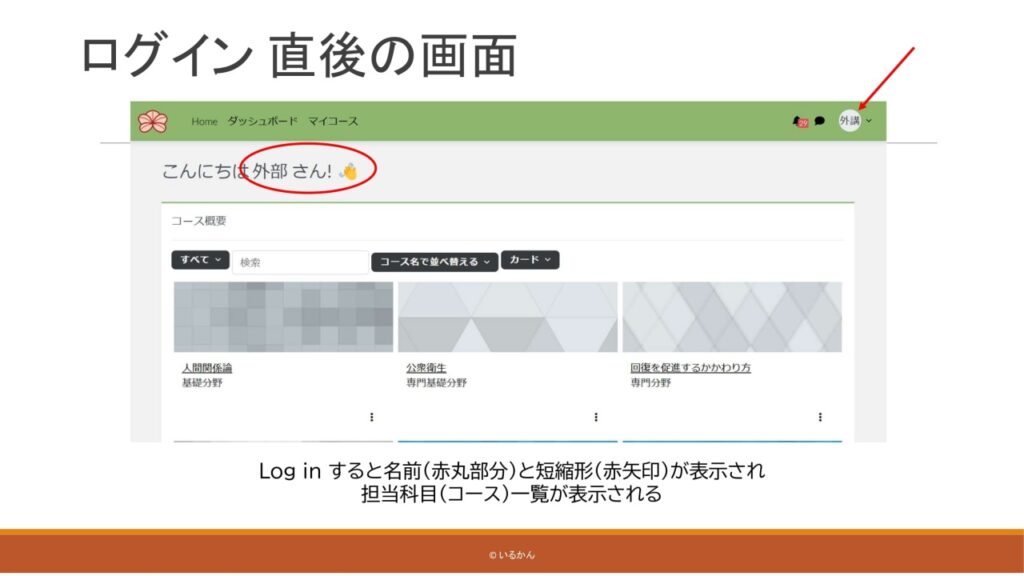The height and width of the screenshot is (576, 1024).
Task: Open マイコース in the navigation bar
Action: point(333,121)
